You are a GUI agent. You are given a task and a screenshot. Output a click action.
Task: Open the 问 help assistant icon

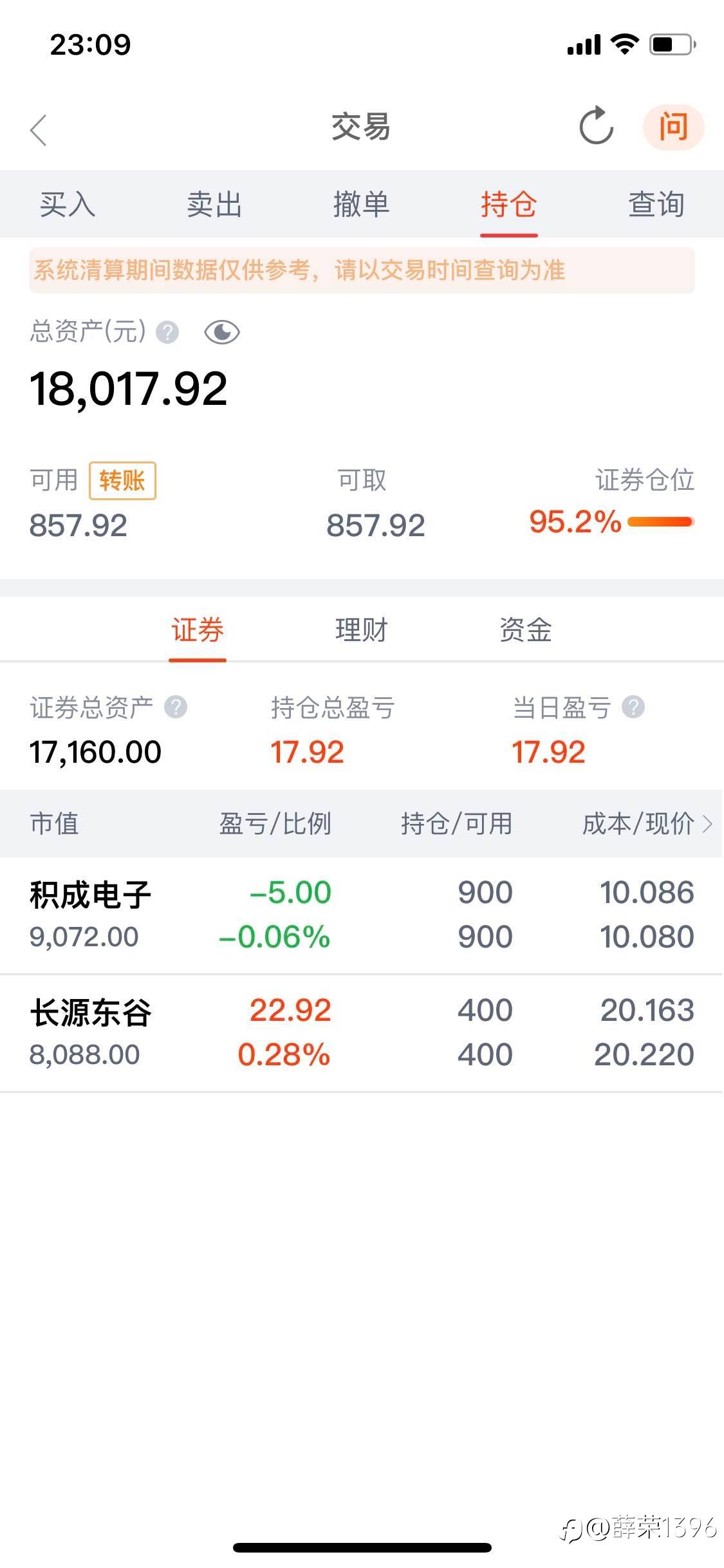click(673, 127)
